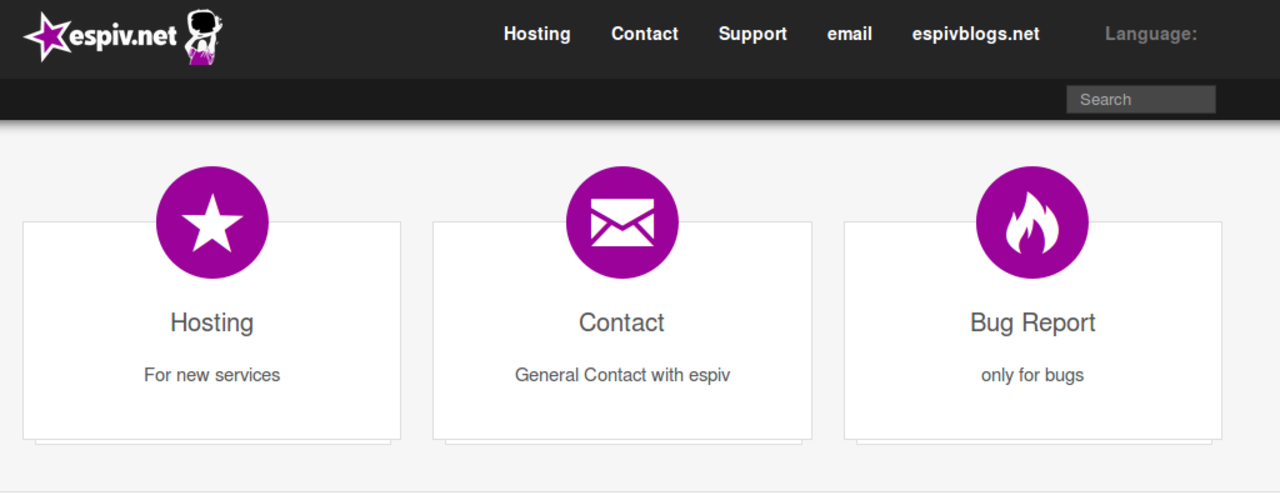Select 'For new services' description text
Viewport: 1280px width, 500px height.
click(x=212, y=375)
